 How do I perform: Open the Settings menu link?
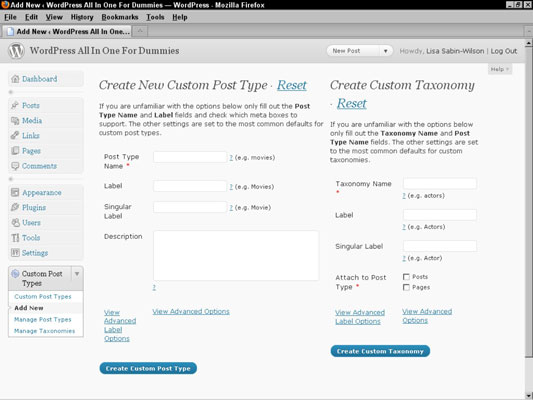35,253
